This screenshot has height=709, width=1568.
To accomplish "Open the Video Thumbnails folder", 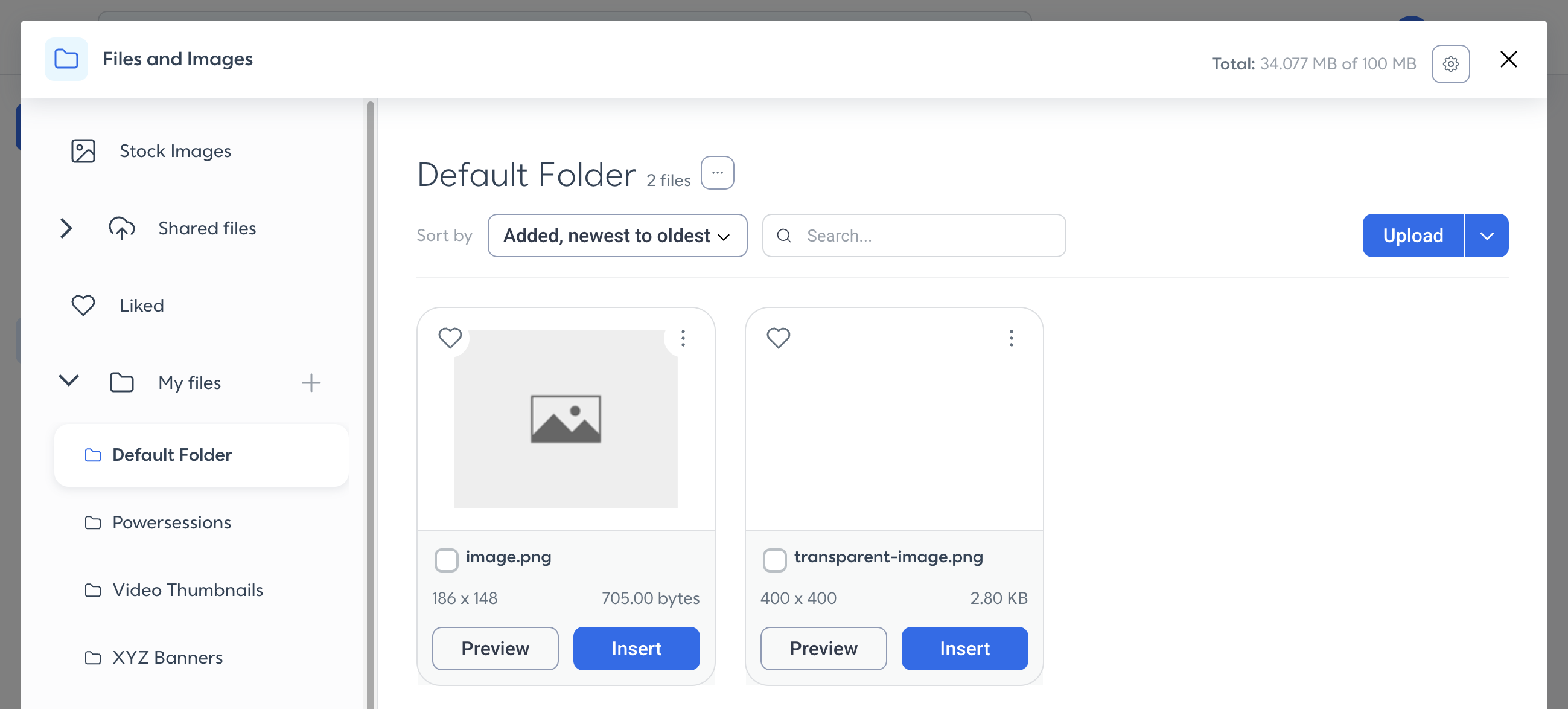I will click(x=188, y=590).
